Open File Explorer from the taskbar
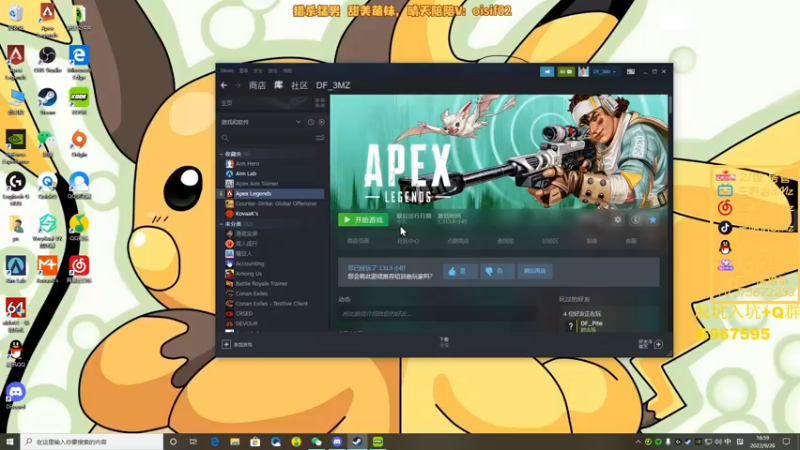This screenshot has width=800, height=450. click(x=235, y=441)
